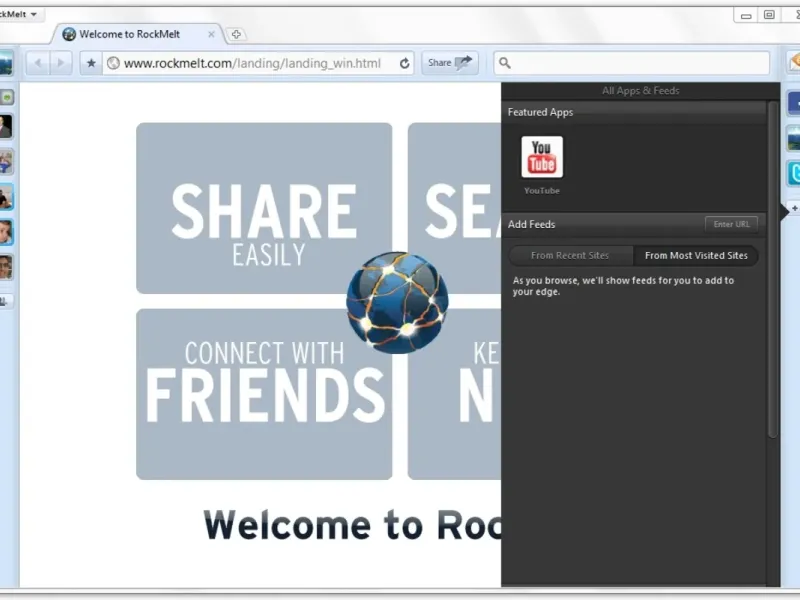Open the landscape photo feed icon on app edge
This screenshot has height=600, width=800.
coord(794,138)
